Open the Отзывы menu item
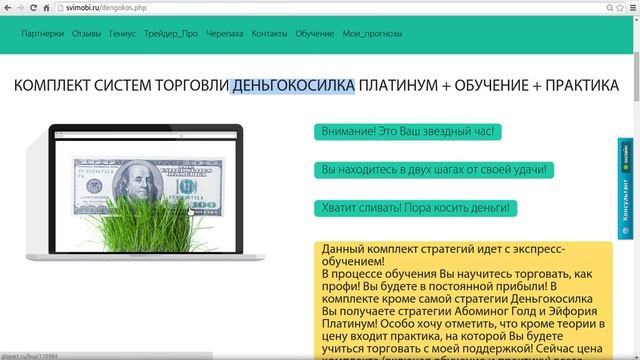 click(86, 34)
